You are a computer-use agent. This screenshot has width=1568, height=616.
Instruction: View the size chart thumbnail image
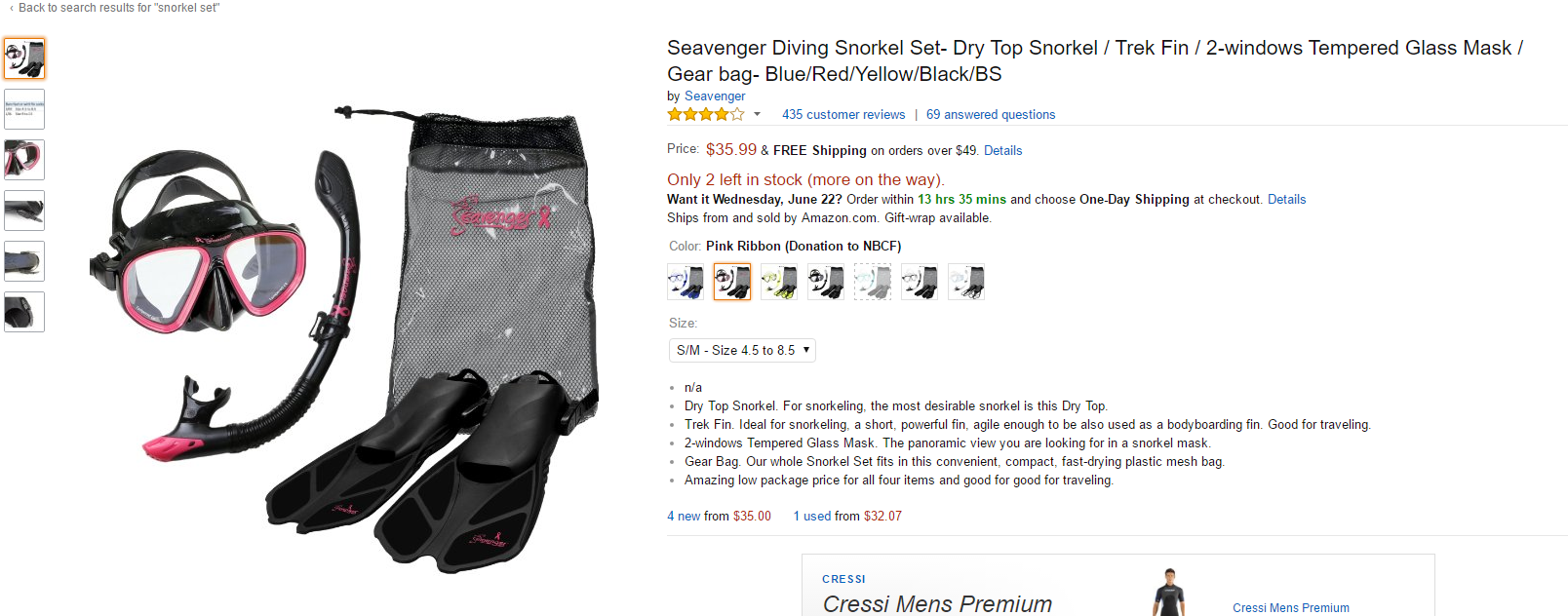point(24,109)
